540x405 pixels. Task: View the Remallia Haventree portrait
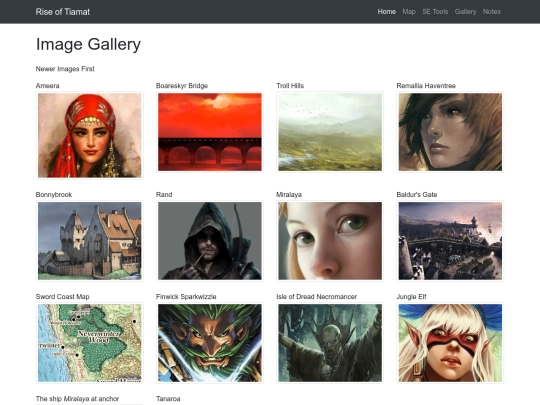point(450,132)
